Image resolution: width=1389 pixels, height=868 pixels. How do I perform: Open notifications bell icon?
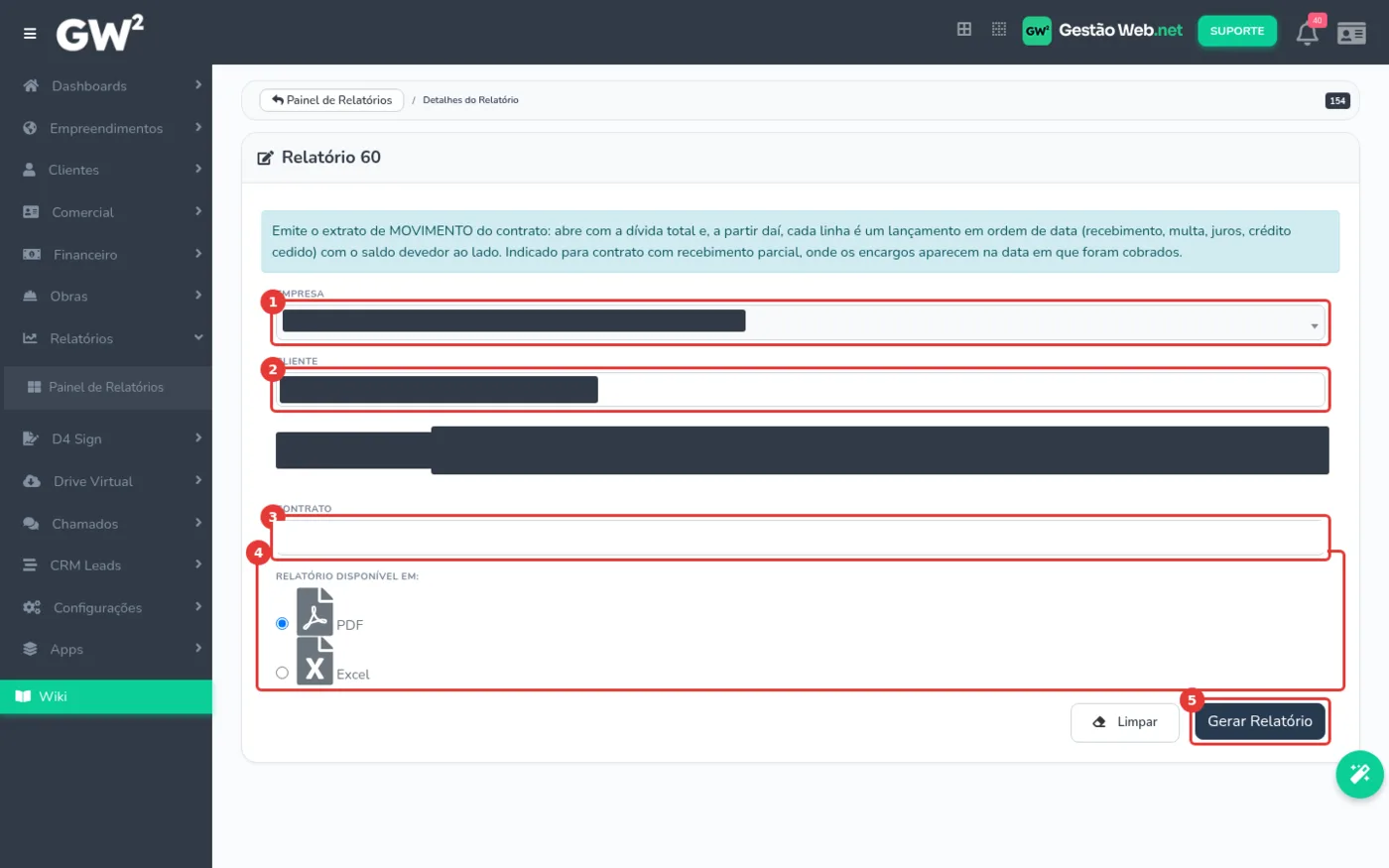1308,33
